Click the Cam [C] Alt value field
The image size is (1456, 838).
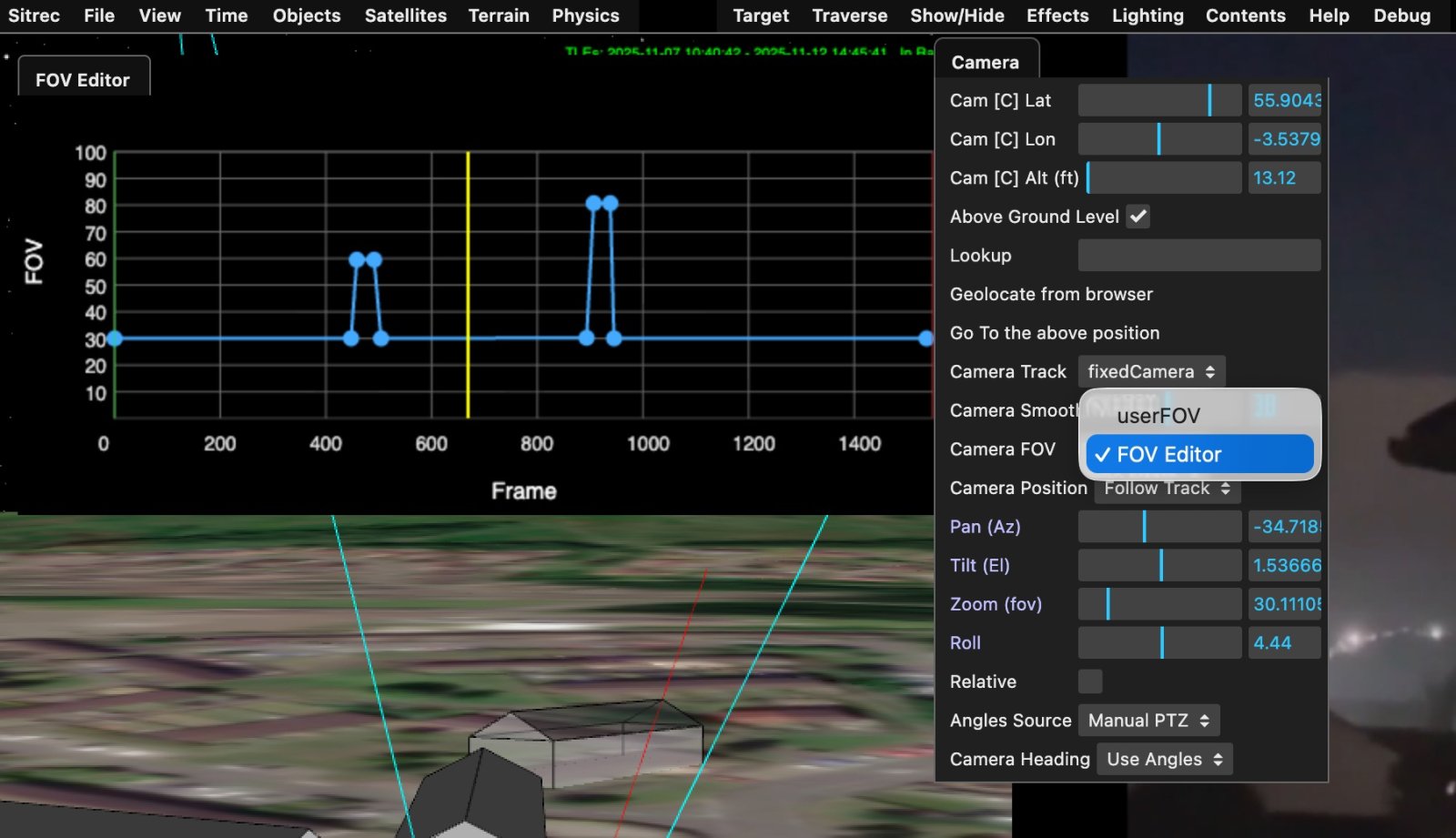[1283, 178]
